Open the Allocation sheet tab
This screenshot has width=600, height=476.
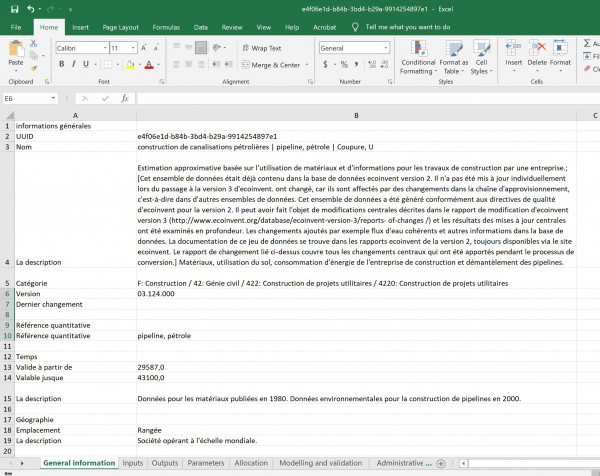(251, 463)
